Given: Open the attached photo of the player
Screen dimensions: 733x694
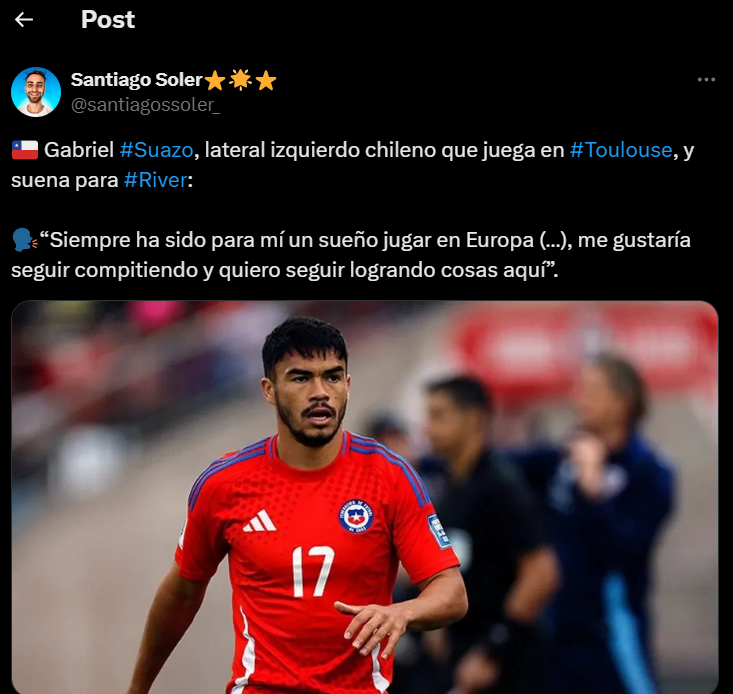Looking at the screenshot, I should point(365,497).
